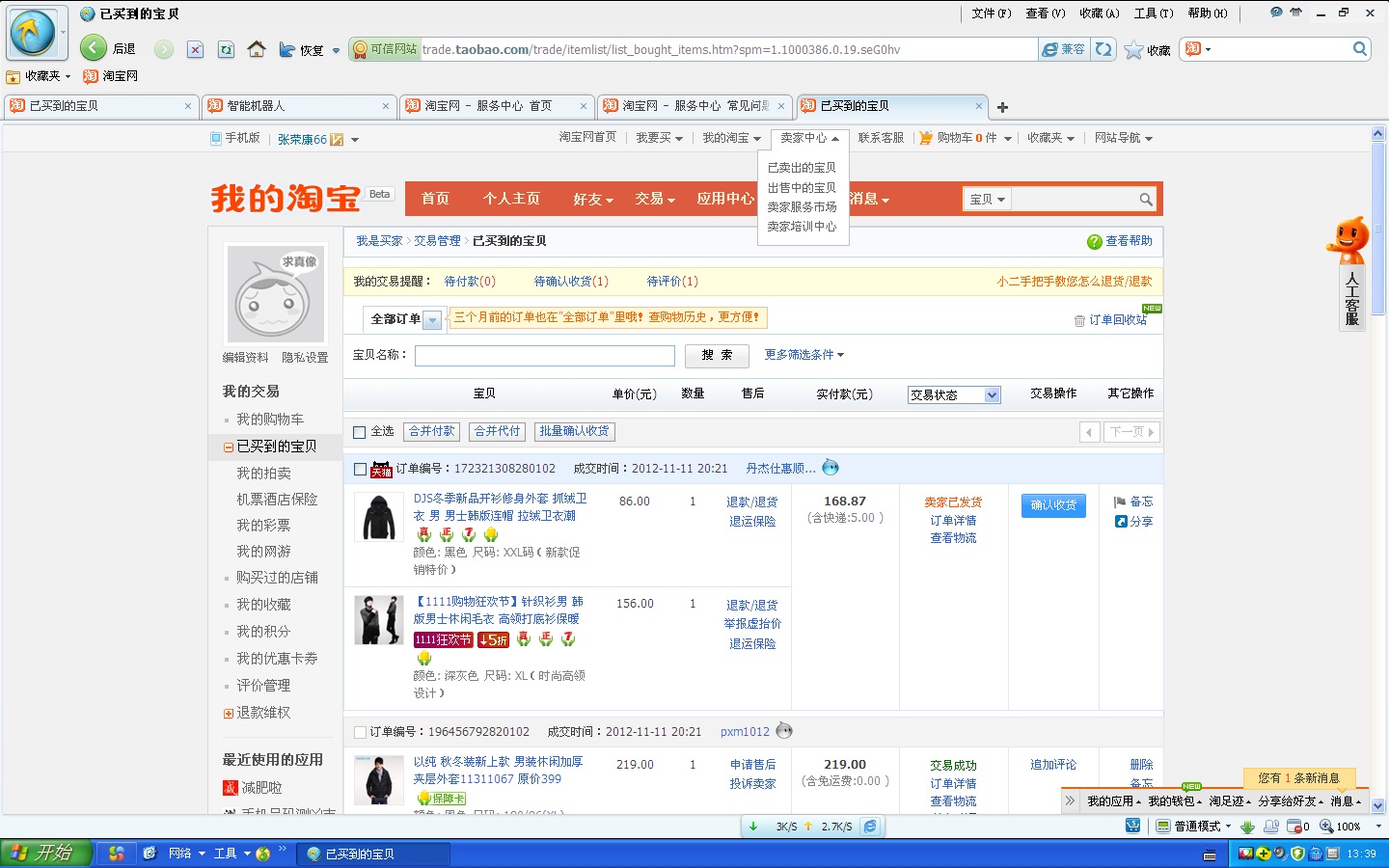This screenshot has width=1389, height=868.
Task: Expand 更多筛选条件 filter options
Action: [x=803, y=355]
